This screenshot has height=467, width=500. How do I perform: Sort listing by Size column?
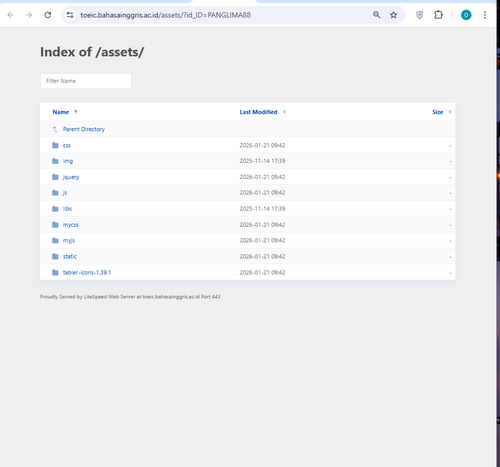pos(438,112)
